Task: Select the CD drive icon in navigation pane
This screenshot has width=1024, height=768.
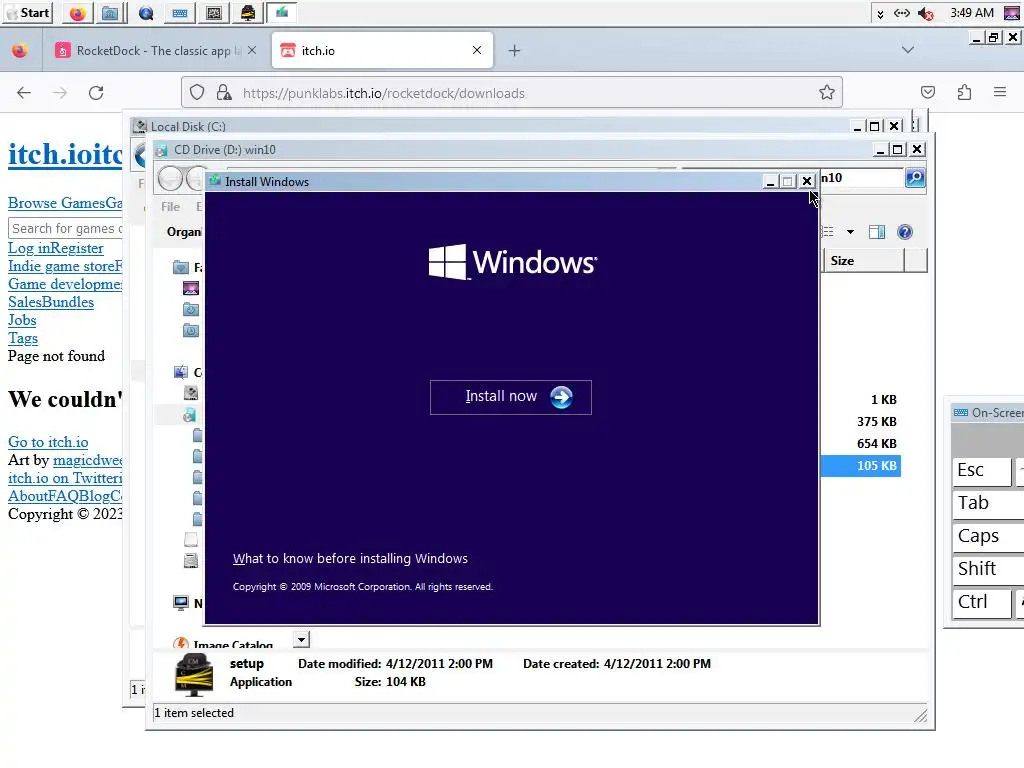Action: pyautogui.click(x=189, y=415)
